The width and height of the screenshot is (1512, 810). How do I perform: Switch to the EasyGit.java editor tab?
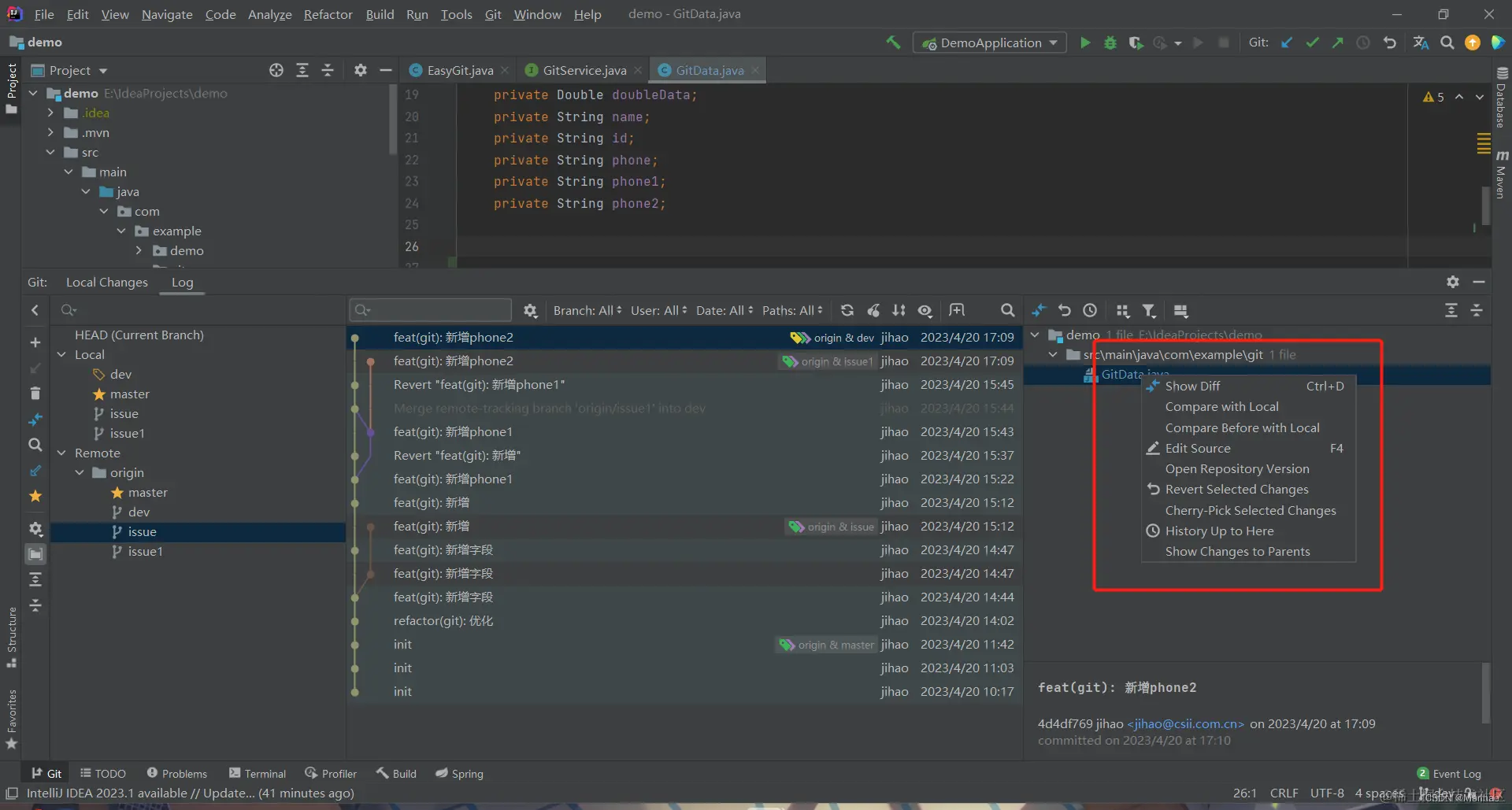coord(460,70)
